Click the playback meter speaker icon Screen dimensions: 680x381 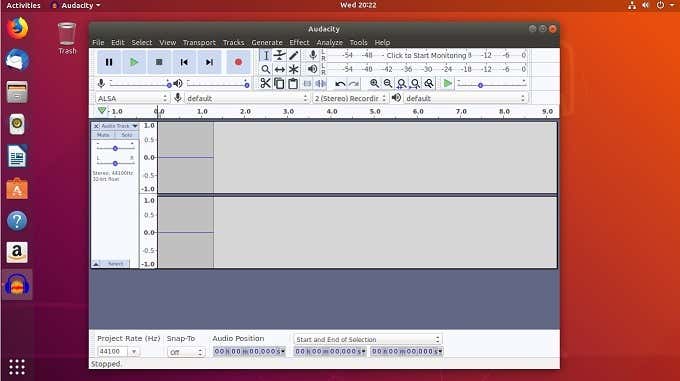[x=312, y=69]
